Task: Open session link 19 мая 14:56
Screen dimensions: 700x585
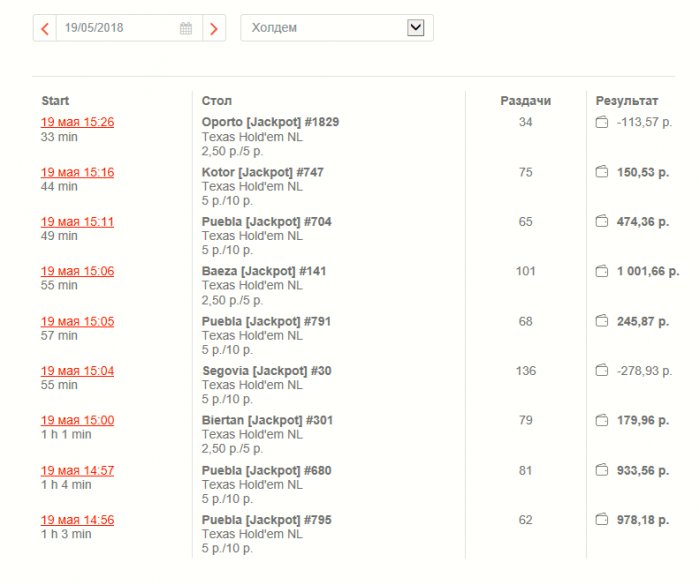Action: tap(77, 520)
